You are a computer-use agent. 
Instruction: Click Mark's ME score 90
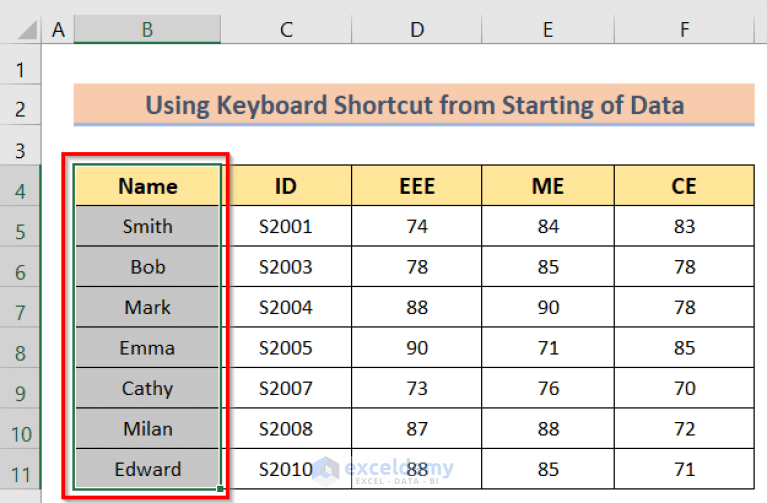click(x=548, y=307)
